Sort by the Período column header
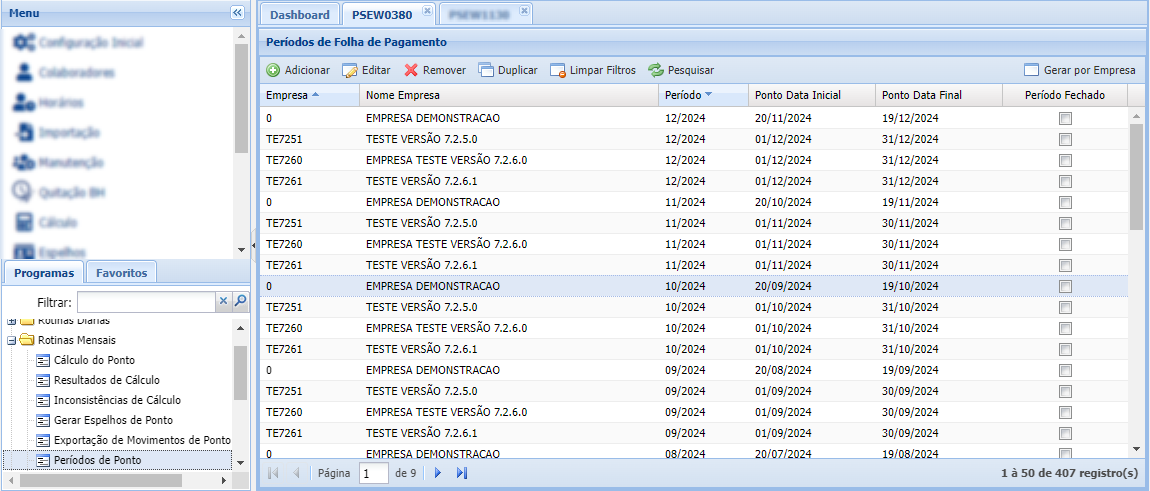The image size is (1150, 491). click(x=684, y=96)
